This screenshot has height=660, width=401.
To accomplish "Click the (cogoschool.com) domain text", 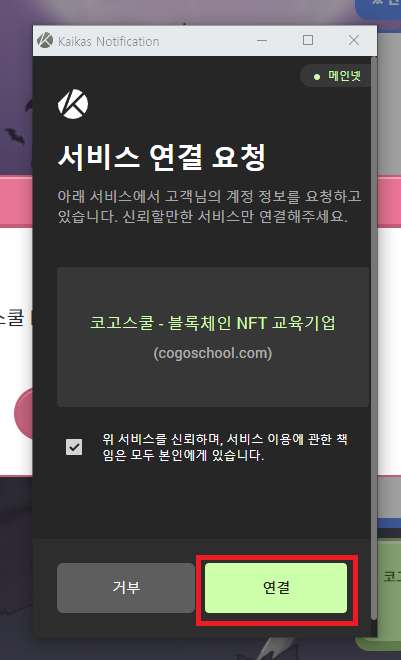I will point(213,353).
